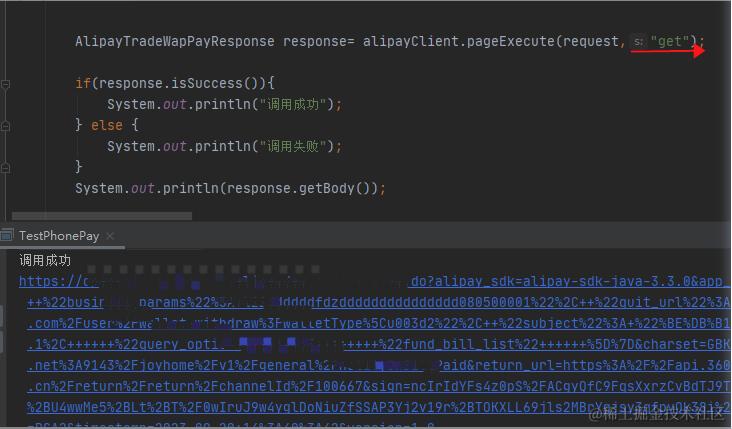Click console link line containing %22subject%22%3A

(378, 324)
